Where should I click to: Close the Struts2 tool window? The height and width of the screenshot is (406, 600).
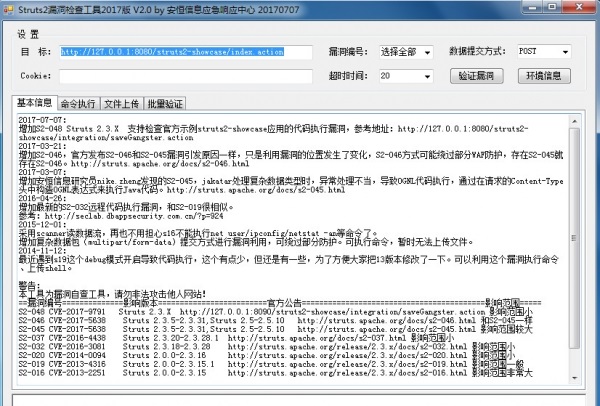tap(579, 7)
